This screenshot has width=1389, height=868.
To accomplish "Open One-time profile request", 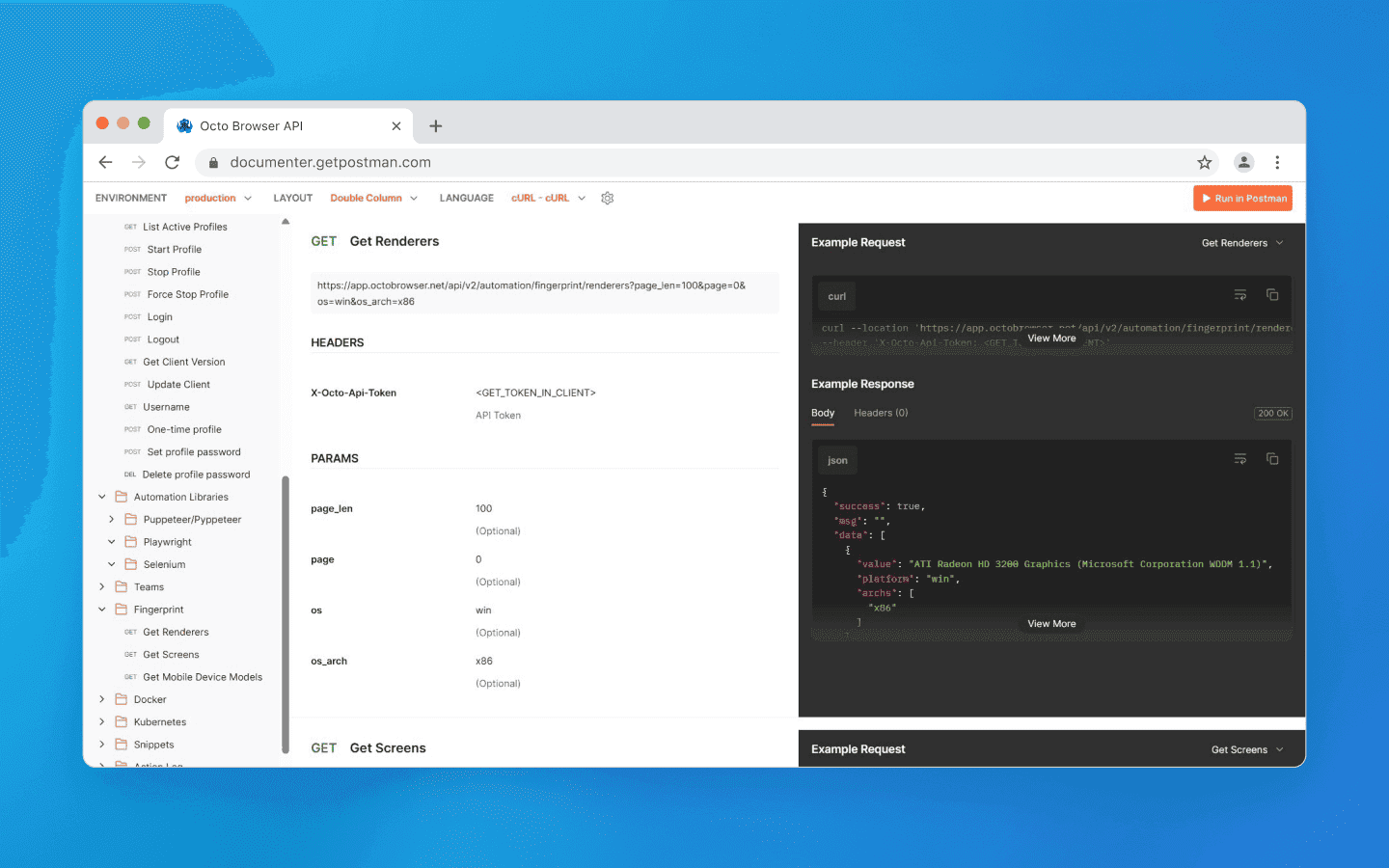I will [184, 429].
